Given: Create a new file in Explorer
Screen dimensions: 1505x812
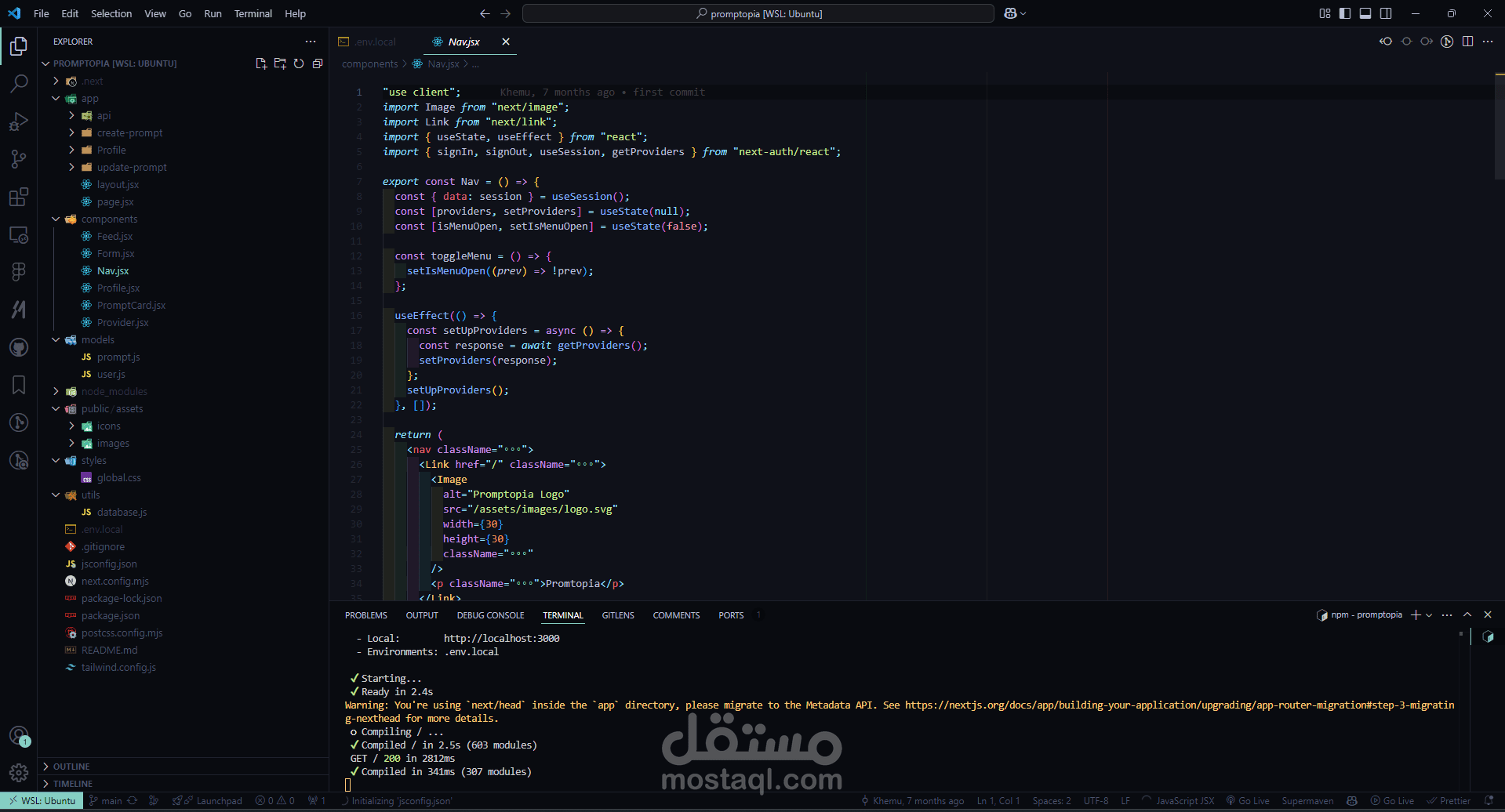Looking at the screenshot, I should [261, 63].
